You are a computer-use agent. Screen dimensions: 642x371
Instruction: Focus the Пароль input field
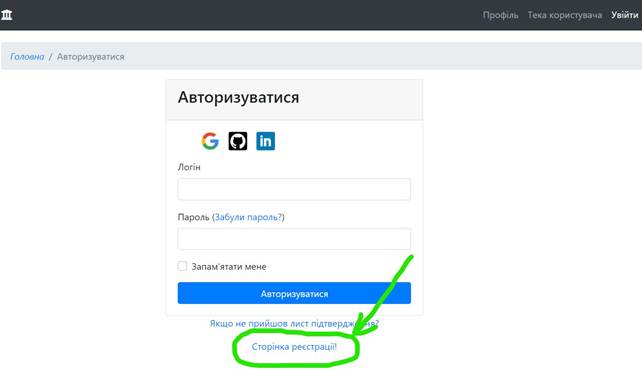tap(294, 239)
